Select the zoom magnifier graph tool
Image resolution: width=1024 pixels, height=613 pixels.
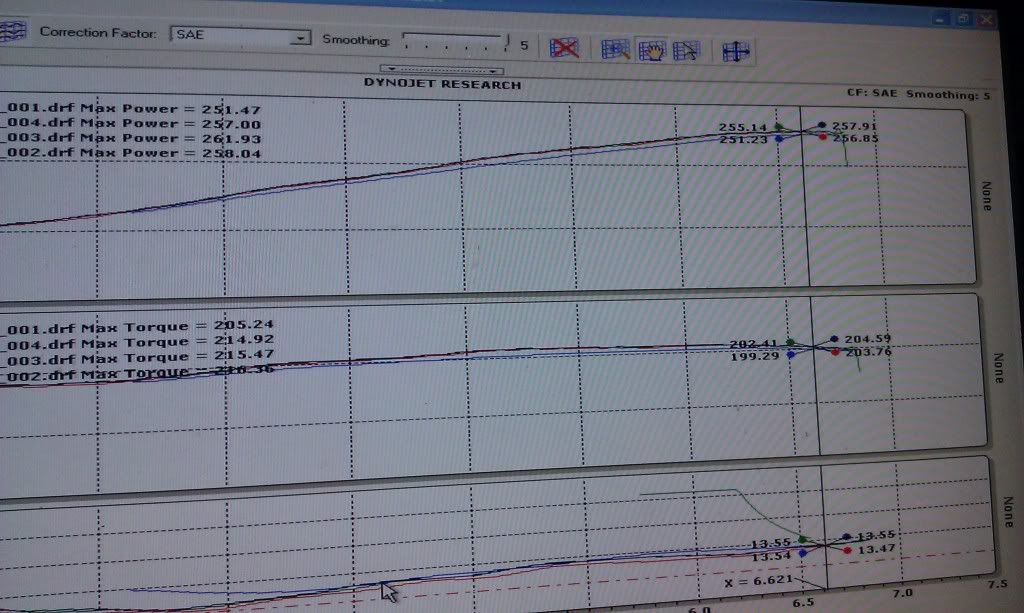coord(615,50)
